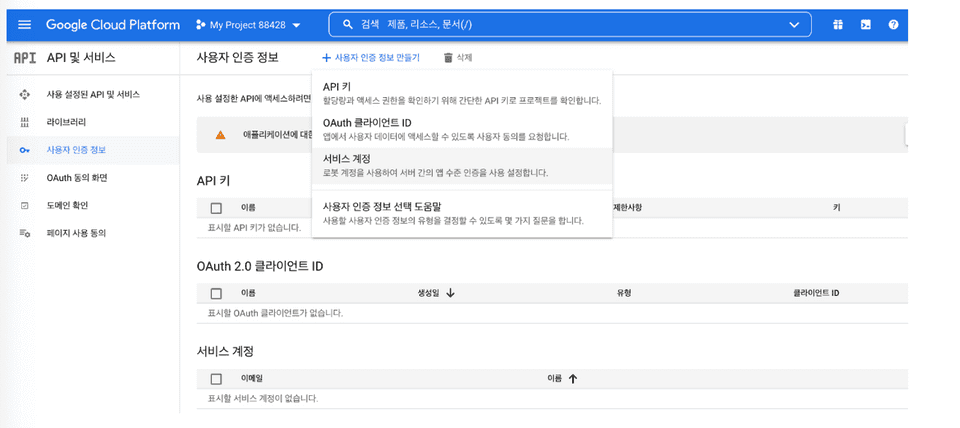Expand the search bar dropdown chevron

795,25
